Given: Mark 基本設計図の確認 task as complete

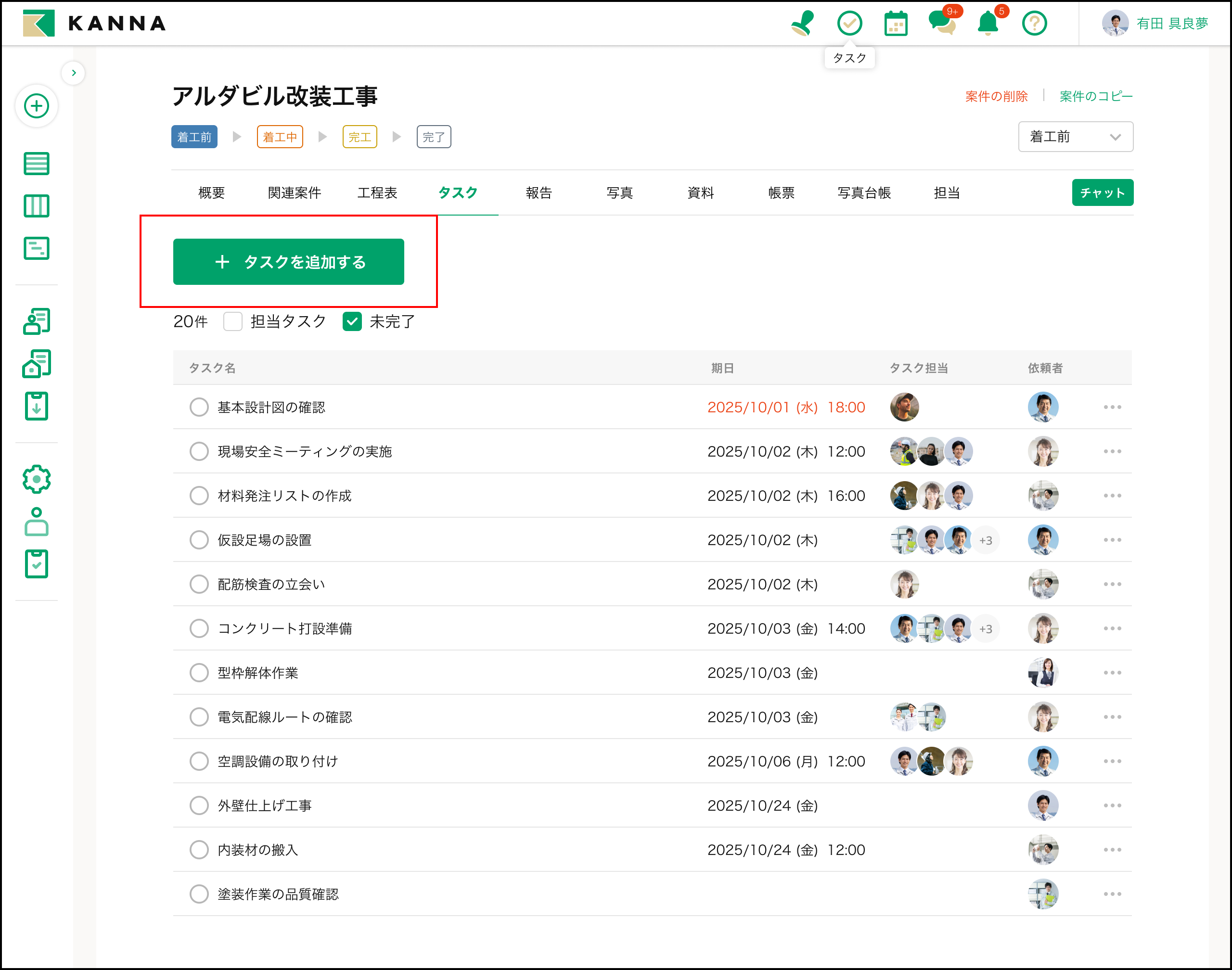Looking at the screenshot, I should [x=199, y=407].
